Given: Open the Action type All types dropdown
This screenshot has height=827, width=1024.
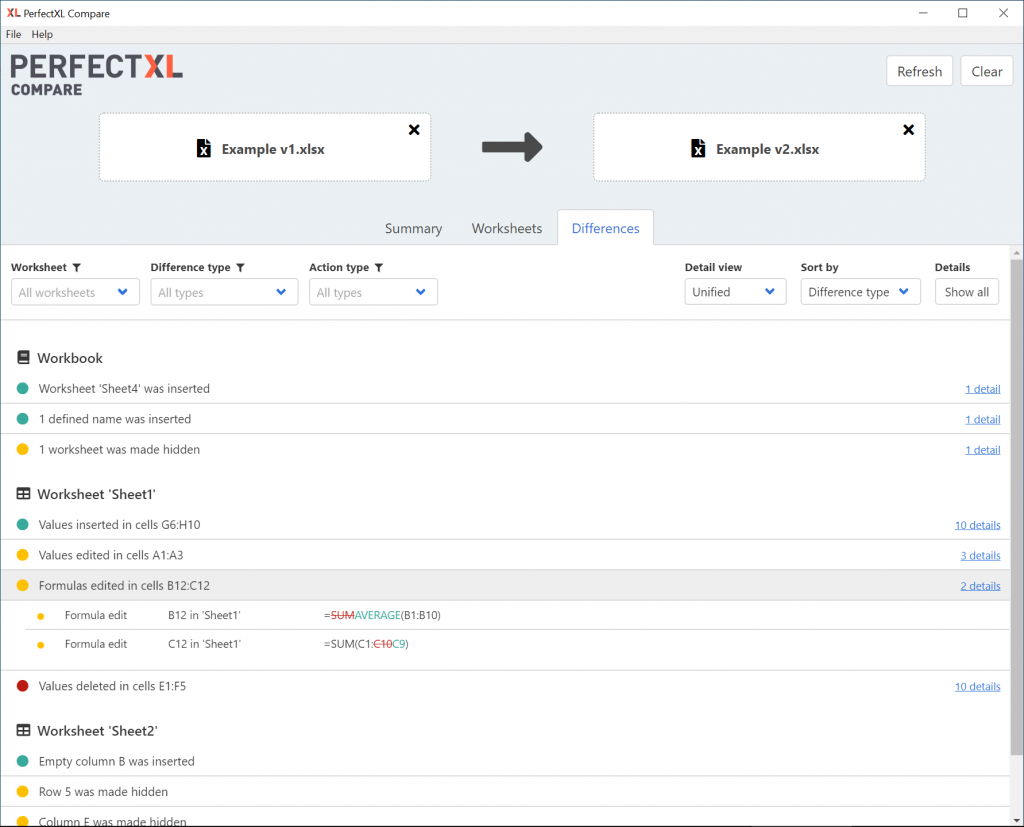Looking at the screenshot, I should pos(373,292).
